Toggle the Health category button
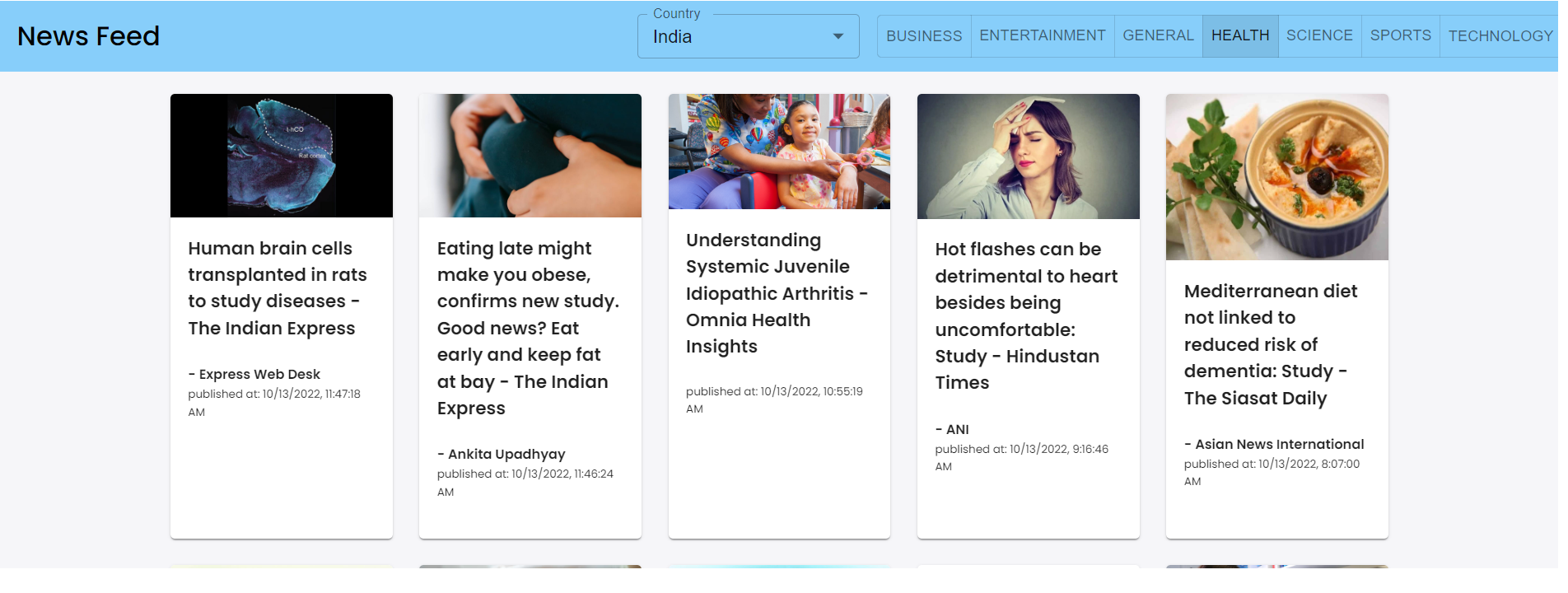 pyautogui.click(x=1239, y=35)
